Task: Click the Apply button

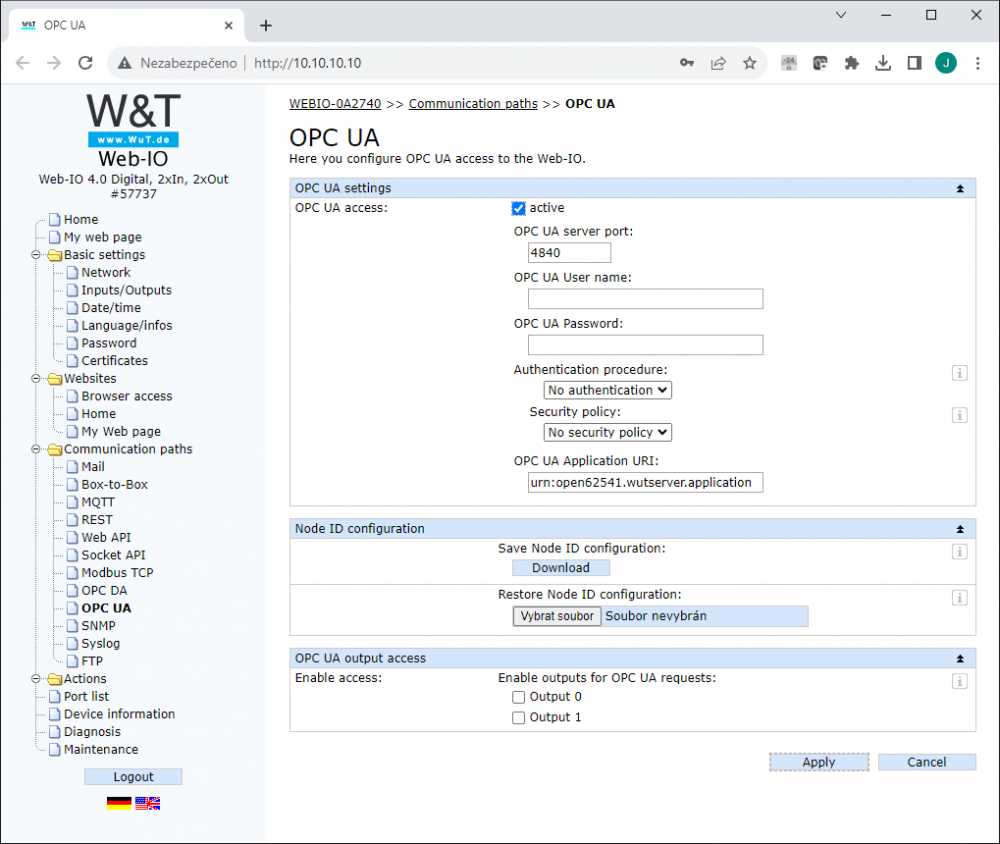Action: (819, 762)
